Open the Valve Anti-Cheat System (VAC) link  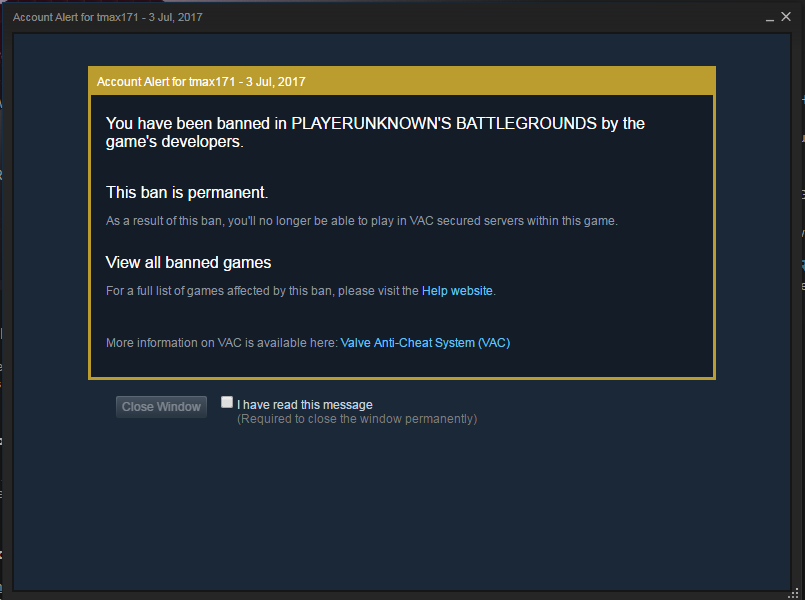(425, 343)
